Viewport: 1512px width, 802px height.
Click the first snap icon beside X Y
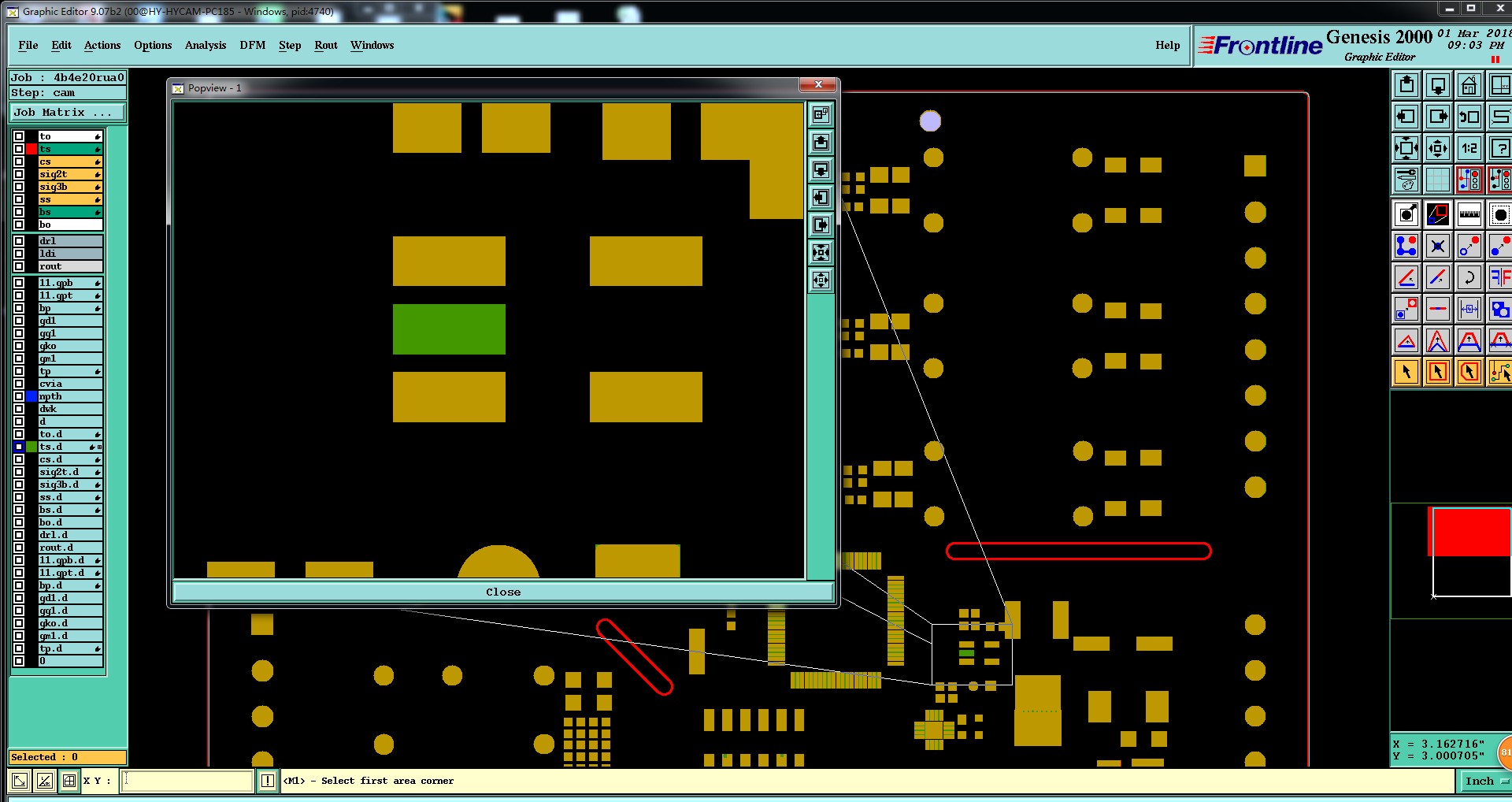[20, 781]
